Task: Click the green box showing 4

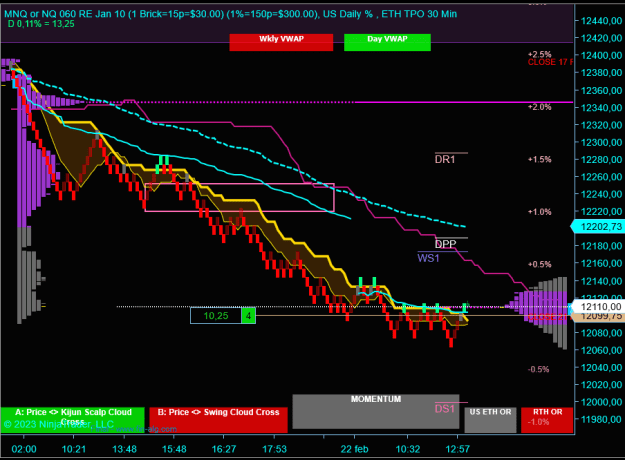Action: 248,316
